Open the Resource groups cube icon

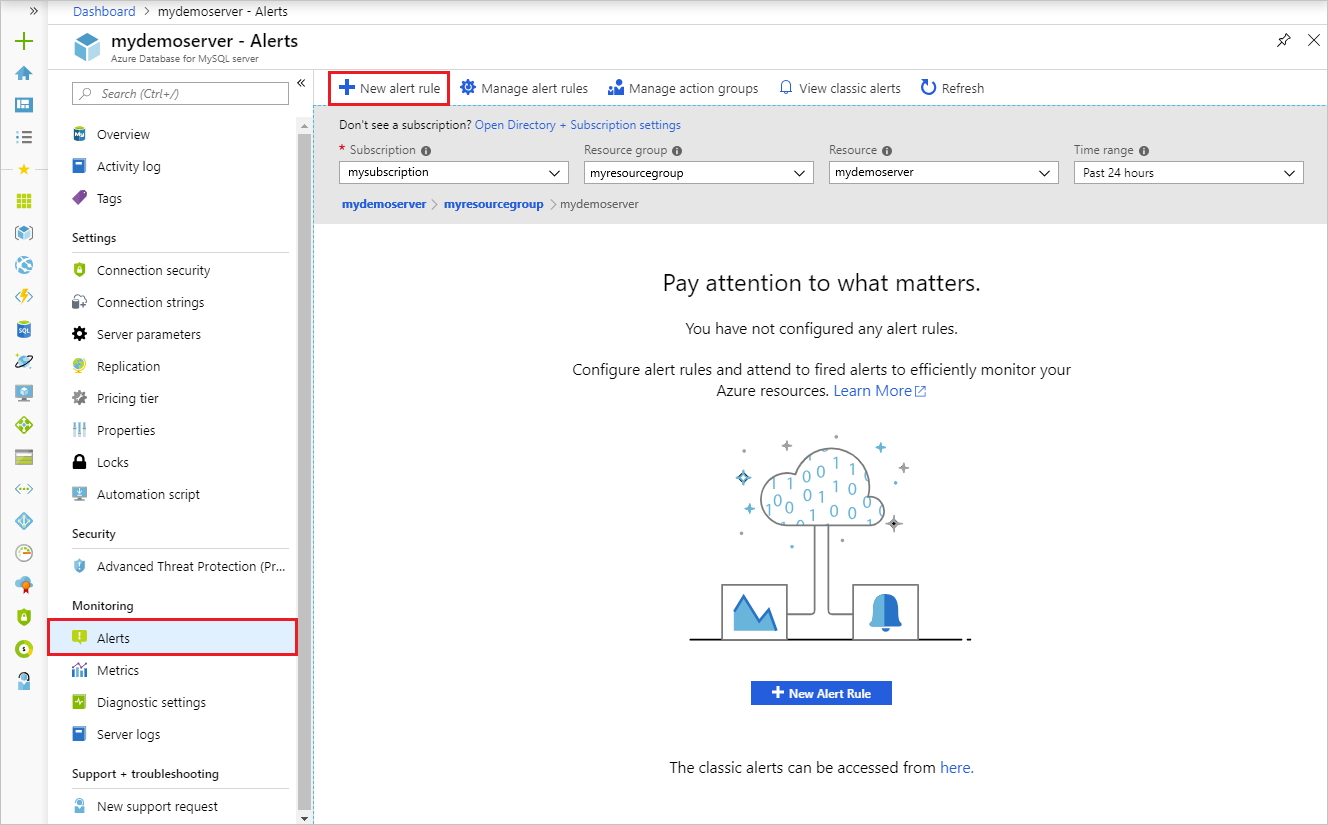(24, 233)
